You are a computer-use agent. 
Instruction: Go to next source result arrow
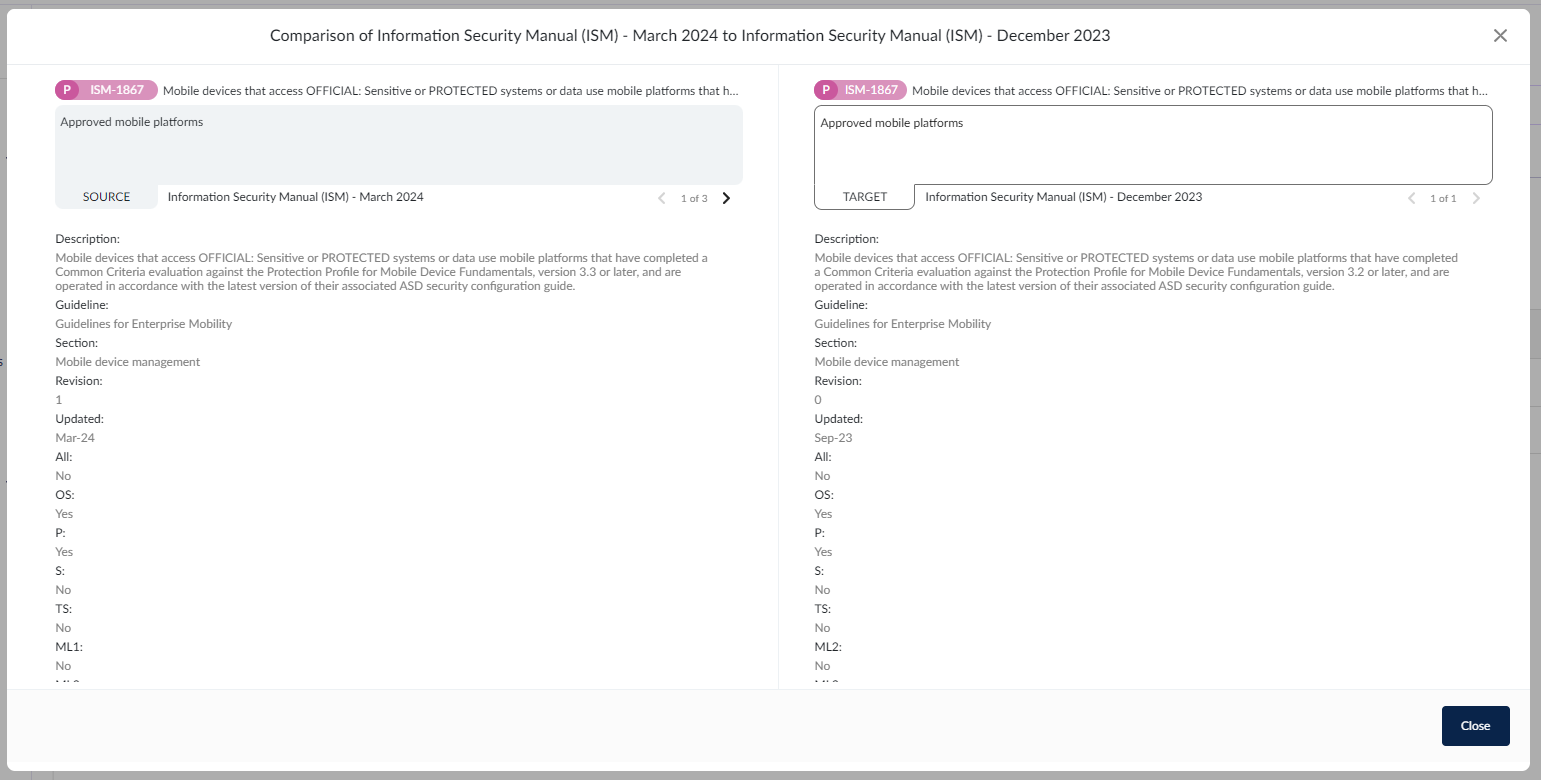point(726,198)
